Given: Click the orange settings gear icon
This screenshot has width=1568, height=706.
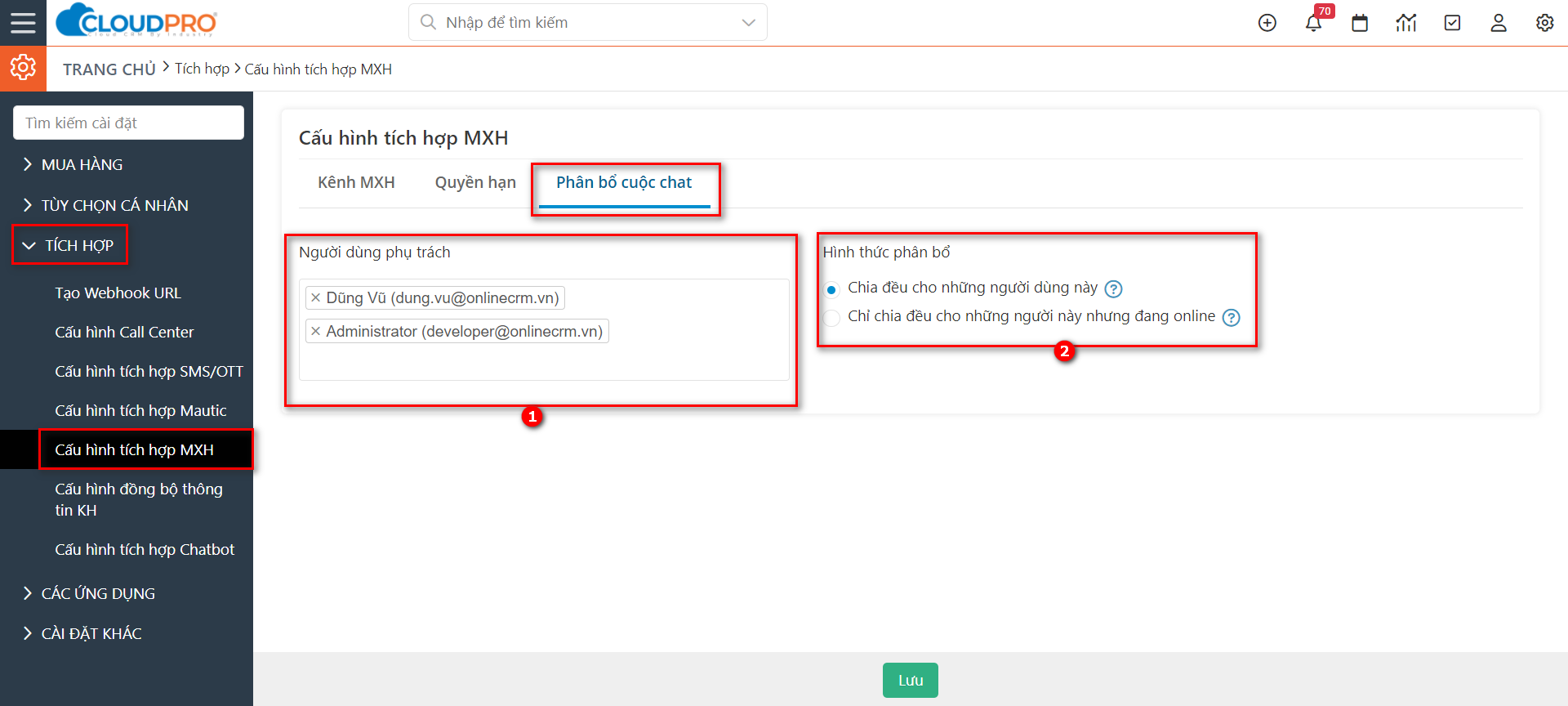Looking at the screenshot, I should pyautogui.click(x=23, y=68).
